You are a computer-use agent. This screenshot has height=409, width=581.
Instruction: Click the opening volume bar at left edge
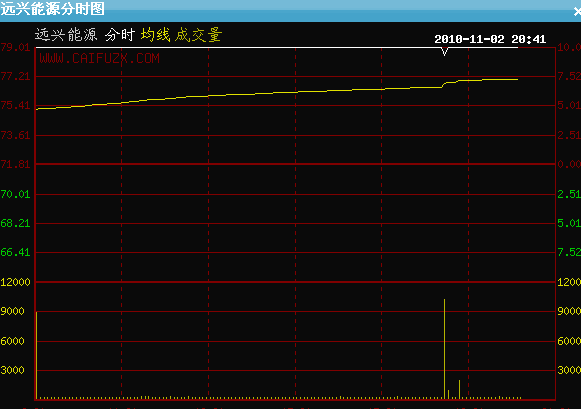point(36,355)
